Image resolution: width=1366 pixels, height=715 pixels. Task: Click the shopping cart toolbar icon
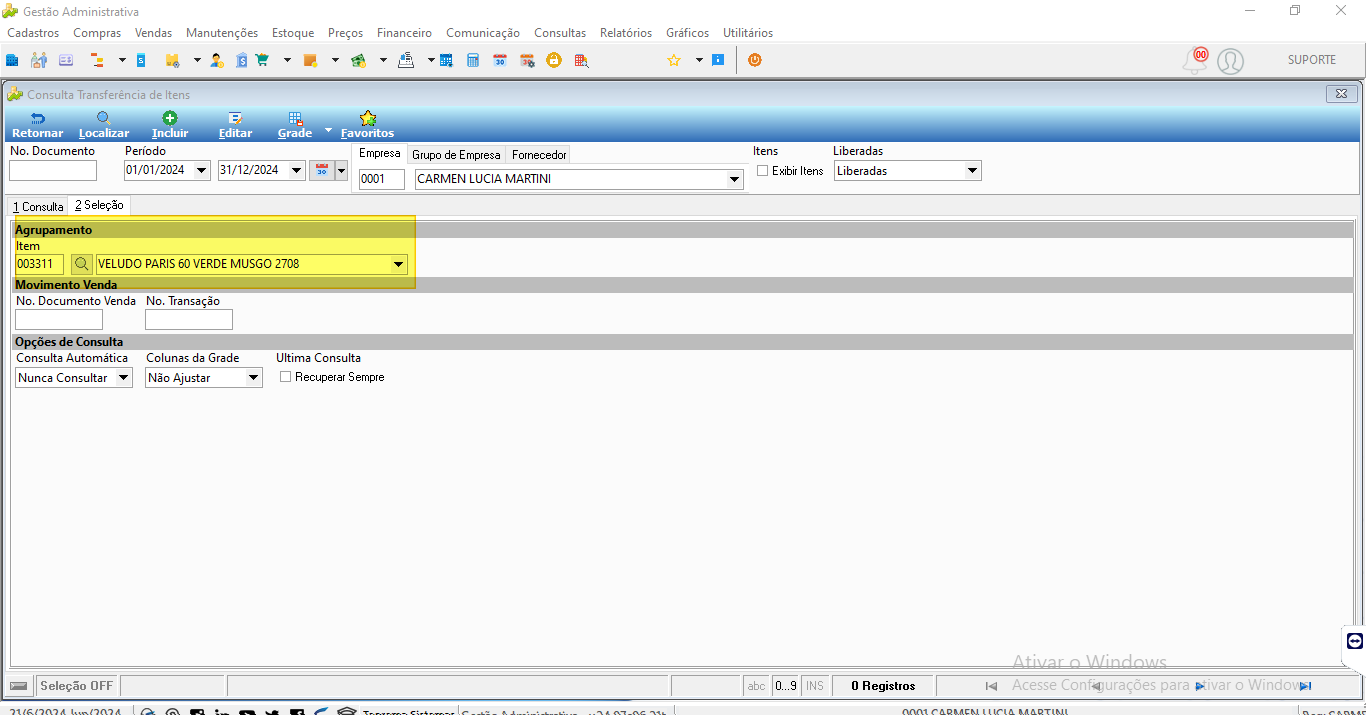pos(263,60)
